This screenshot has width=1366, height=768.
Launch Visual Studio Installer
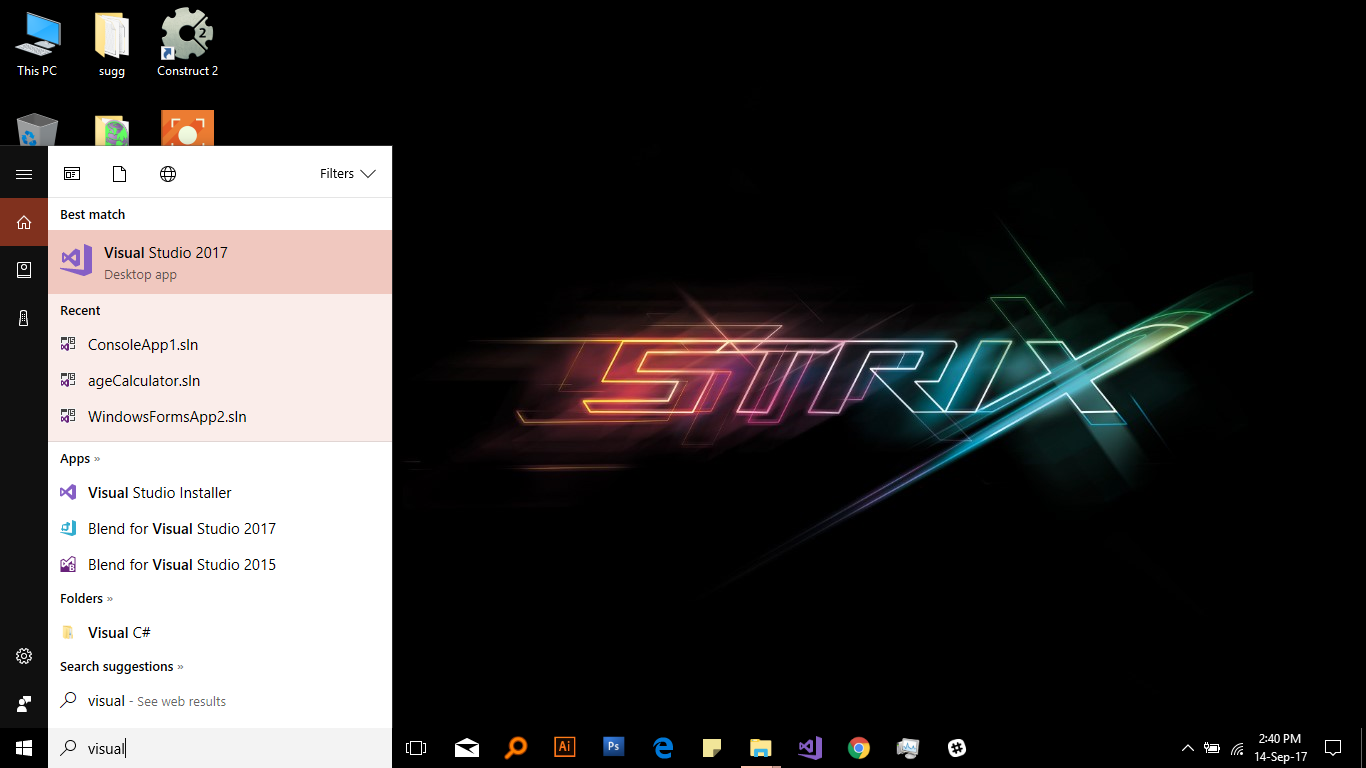coord(220,493)
